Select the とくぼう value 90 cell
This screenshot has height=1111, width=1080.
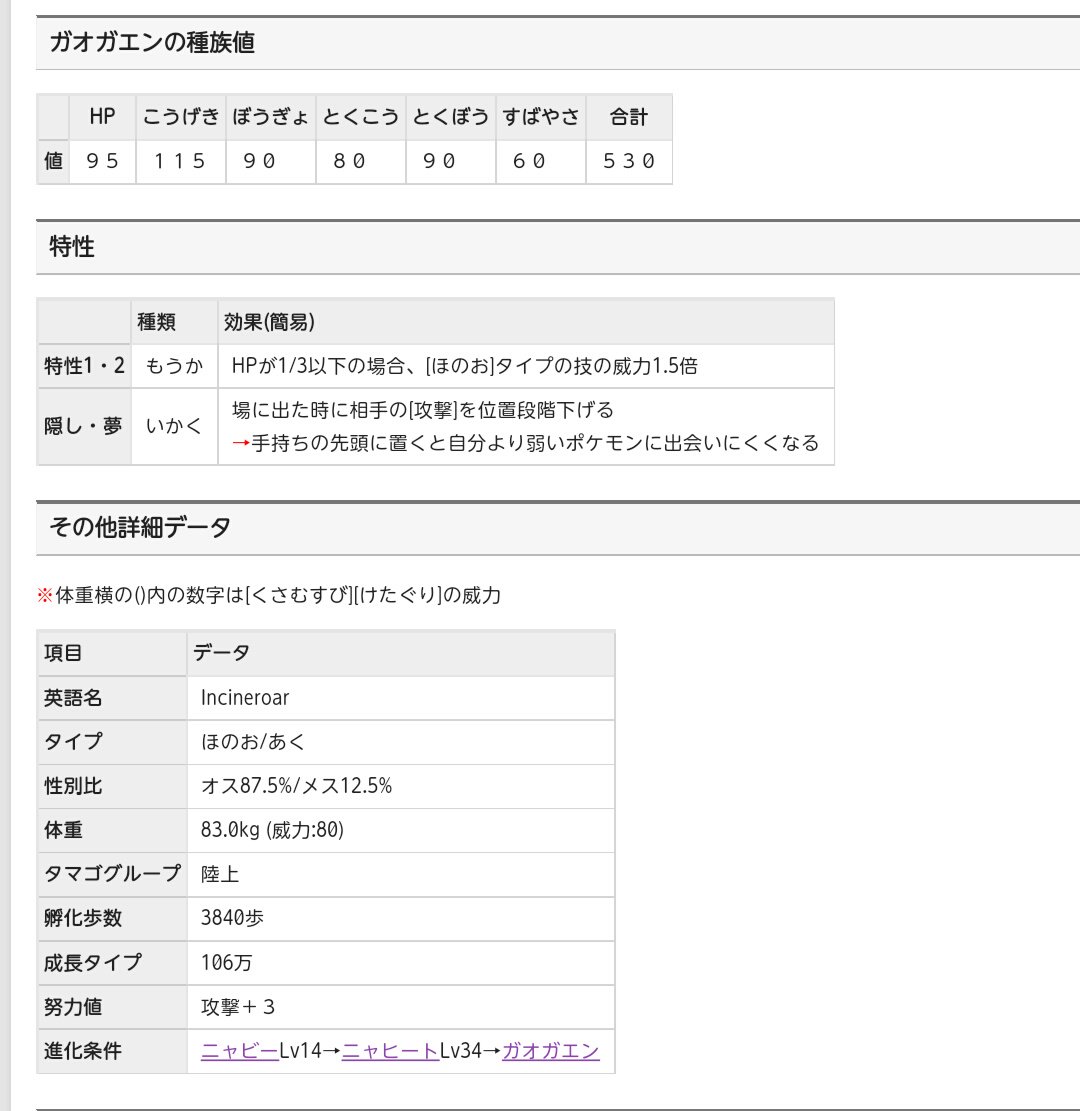point(451,162)
